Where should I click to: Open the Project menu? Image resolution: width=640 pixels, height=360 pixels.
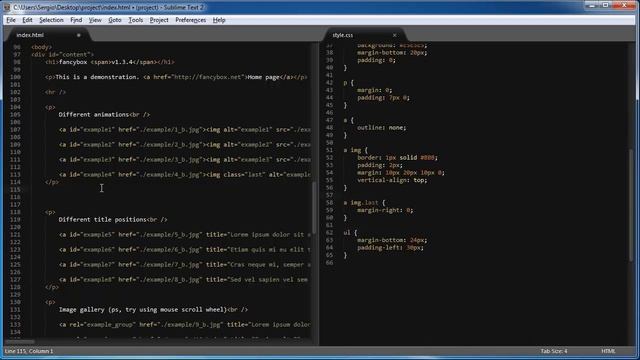pyautogui.click(x=159, y=20)
